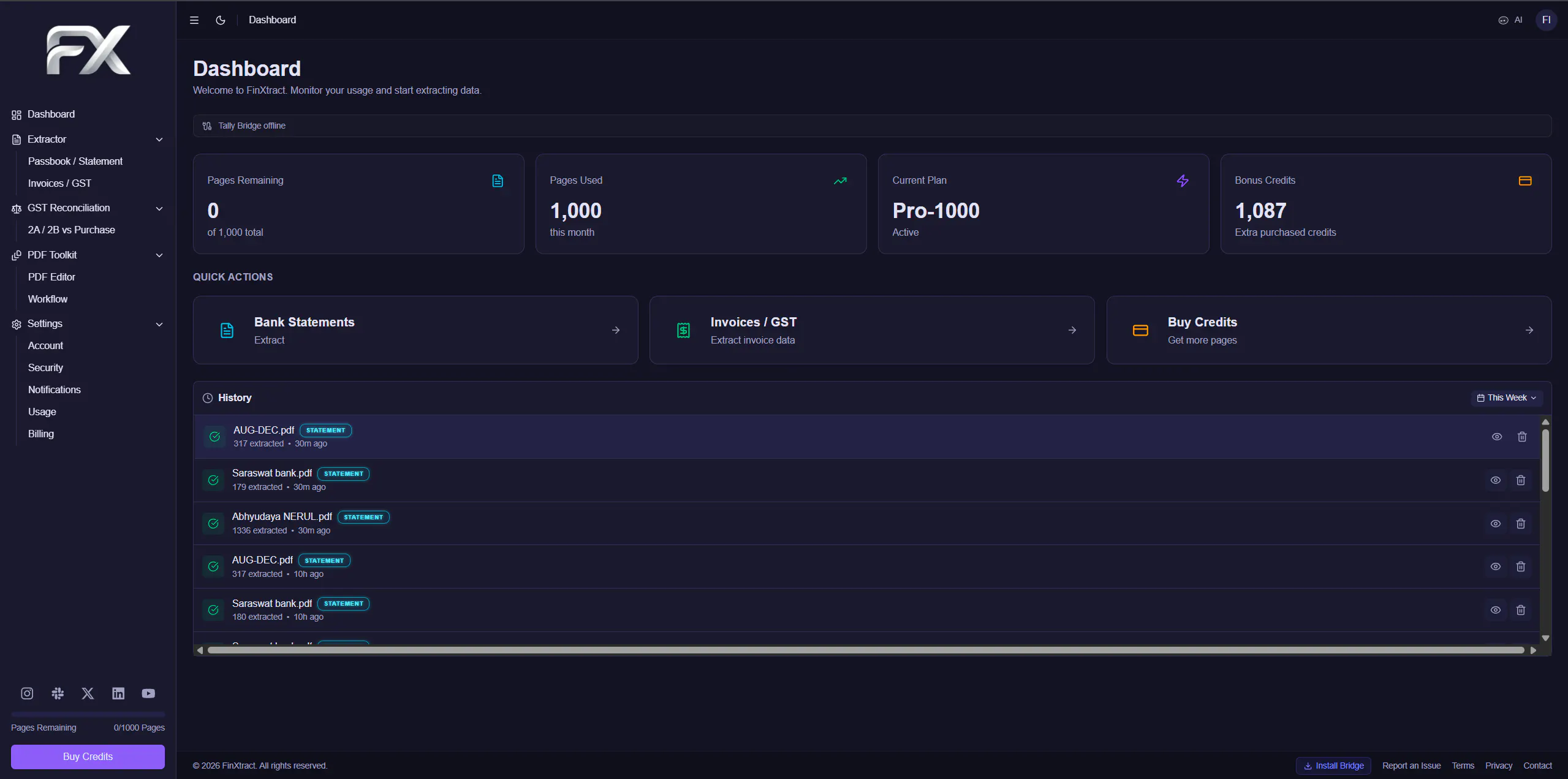Click the Invoices / GST arrow
Viewport: 1568px width, 779px height.
[x=1072, y=331]
